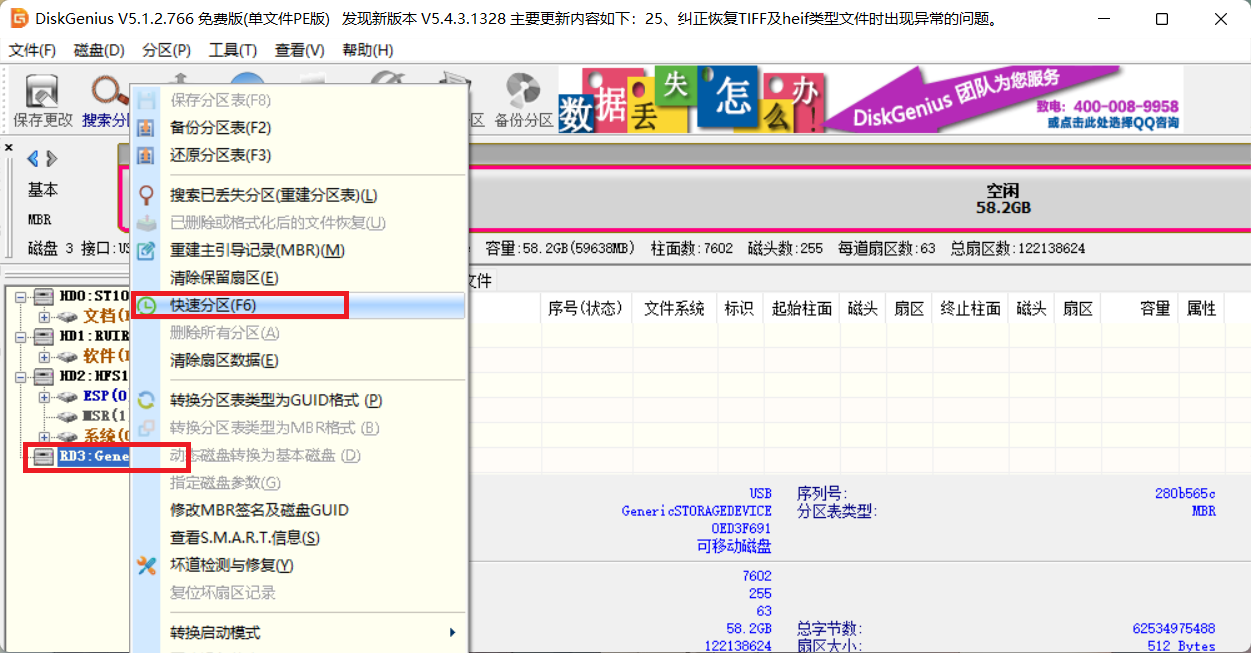Image resolution: width=1251 pixels, height=653 pixels.
Task: Collapse the HD1:RUIR disk tree node
Action: 21,336
